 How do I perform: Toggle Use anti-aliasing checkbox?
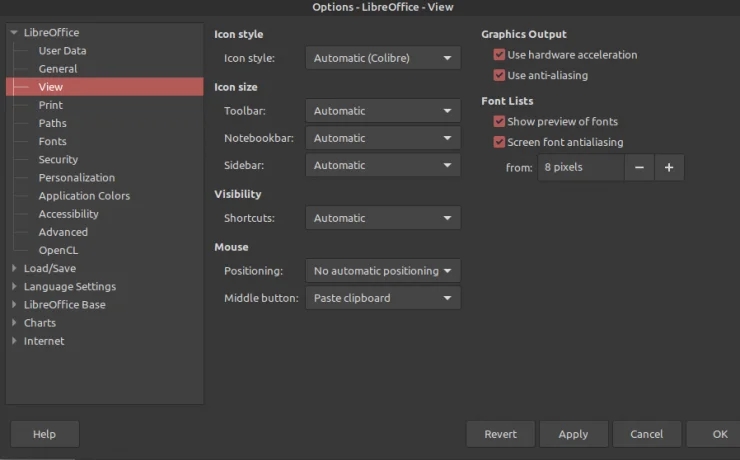point(499,75)
